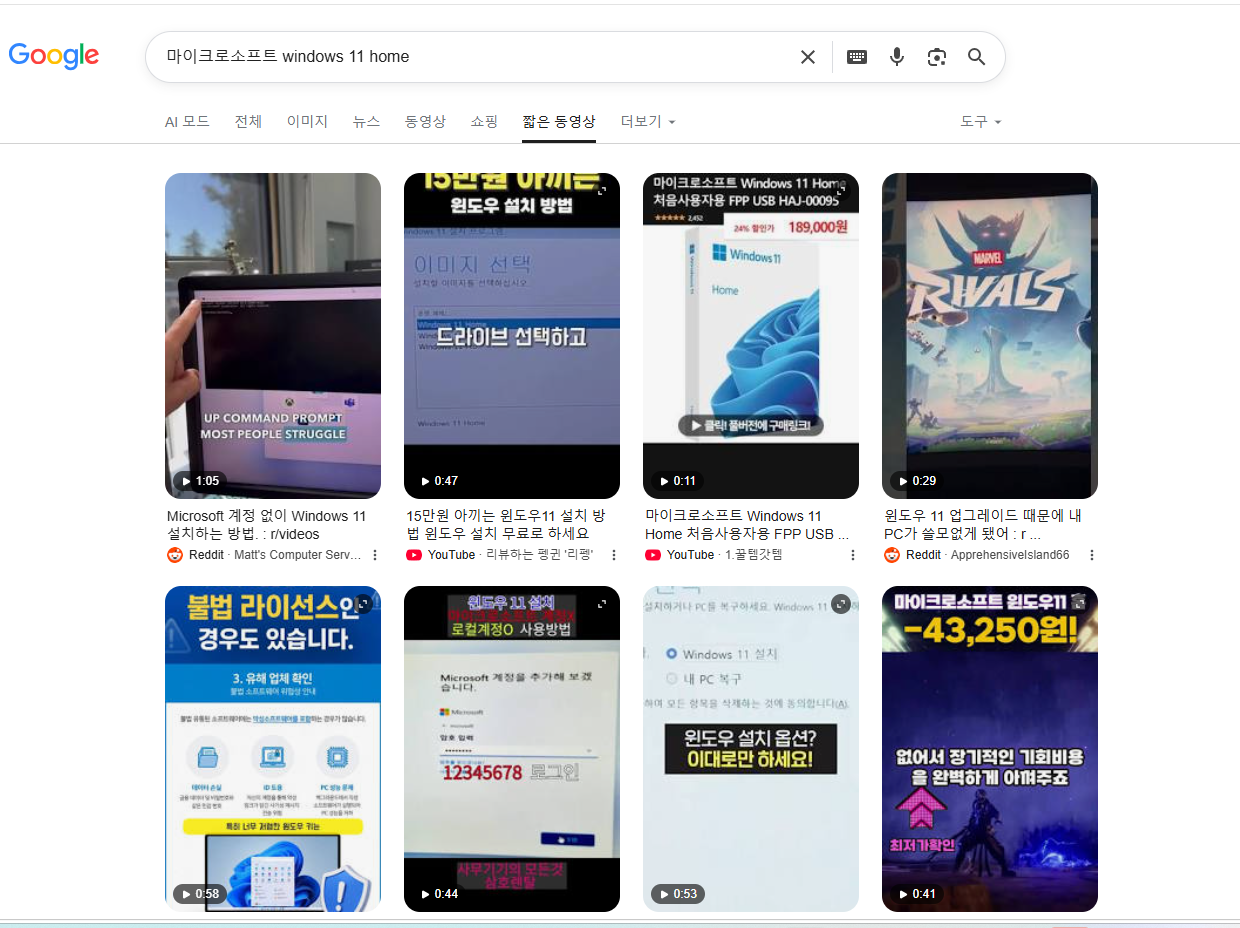The width and height of the screenshot is (1240, 928).
Task: Select the 짧은 동영상 tab
Action: coord(559,122)
